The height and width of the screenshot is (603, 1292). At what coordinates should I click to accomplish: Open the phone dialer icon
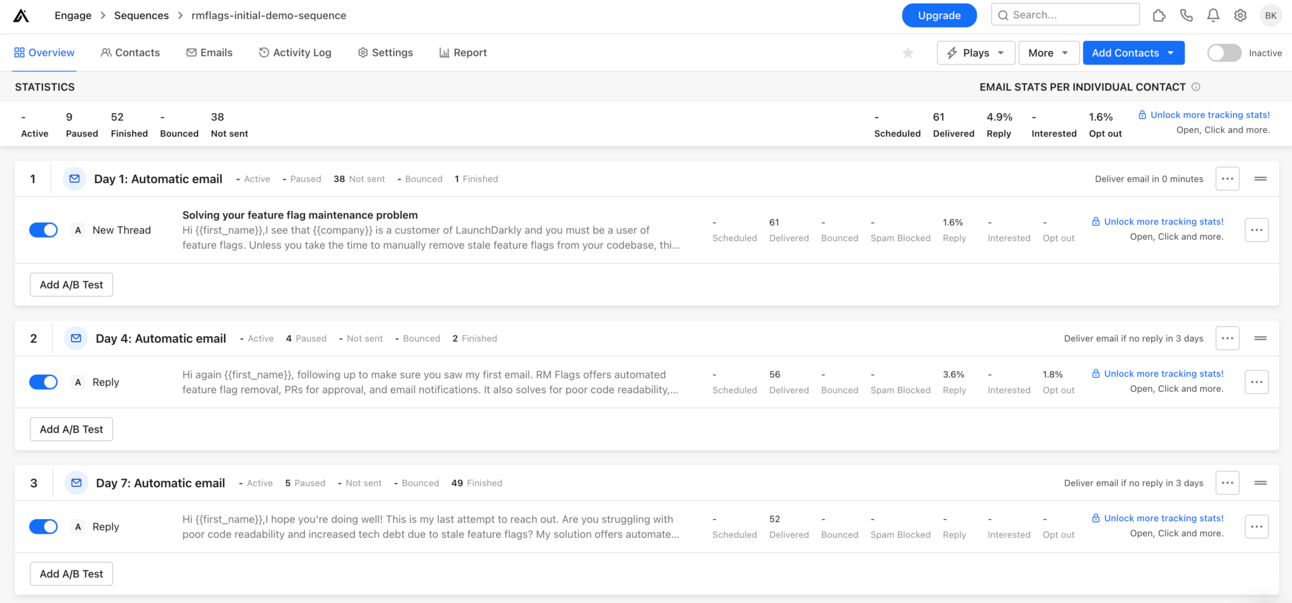(1186, 15)
